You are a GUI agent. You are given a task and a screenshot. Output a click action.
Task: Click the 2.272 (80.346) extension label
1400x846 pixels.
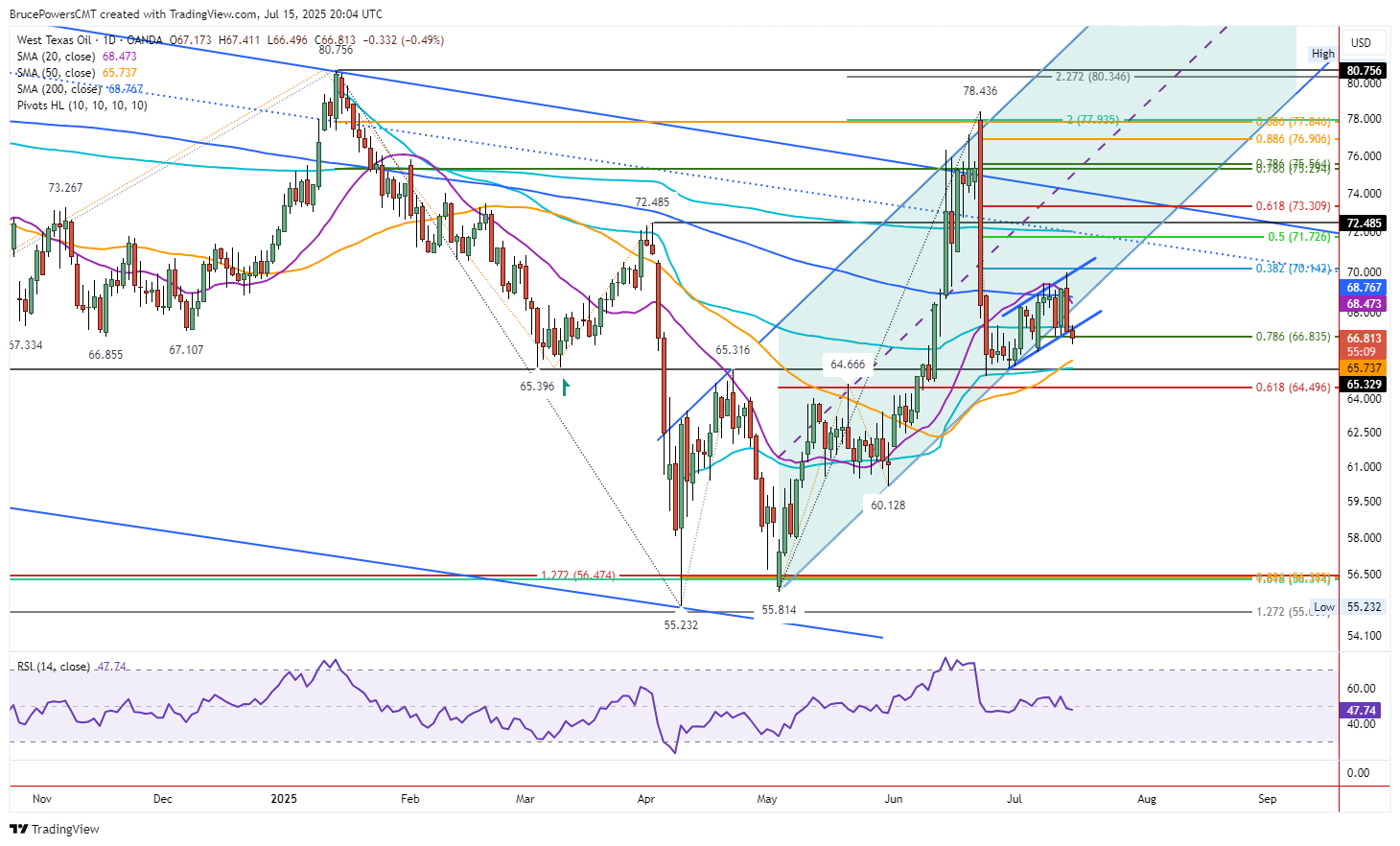(1092, 77)
